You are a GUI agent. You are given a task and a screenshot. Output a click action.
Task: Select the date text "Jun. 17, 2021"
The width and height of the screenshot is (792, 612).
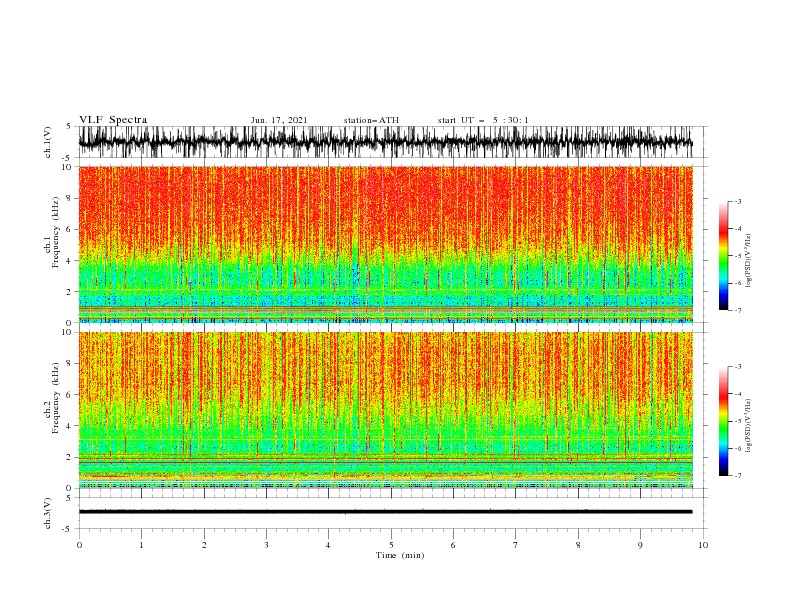click(279, 120)
